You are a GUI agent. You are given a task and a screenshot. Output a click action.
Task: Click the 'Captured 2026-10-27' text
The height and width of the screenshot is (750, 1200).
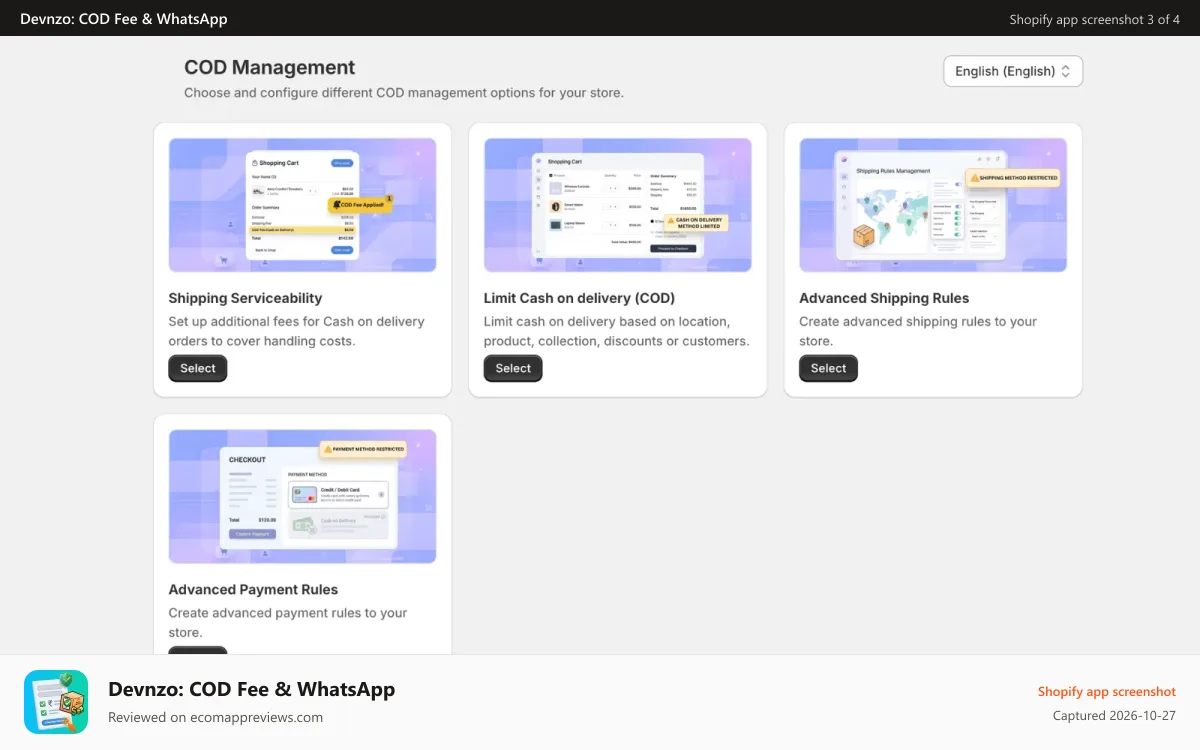tap(1114, 716)
